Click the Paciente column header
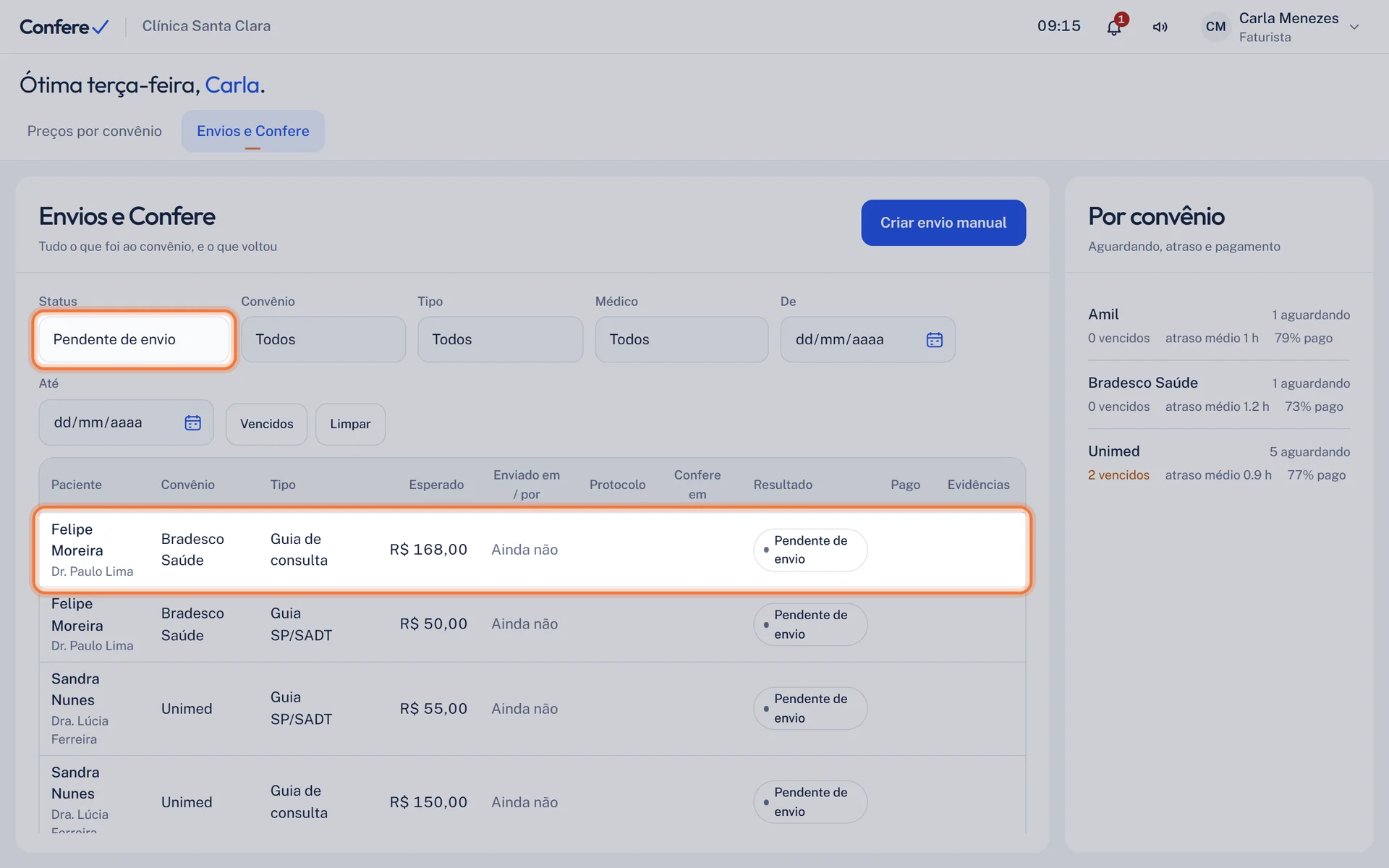 pos(77,485)
